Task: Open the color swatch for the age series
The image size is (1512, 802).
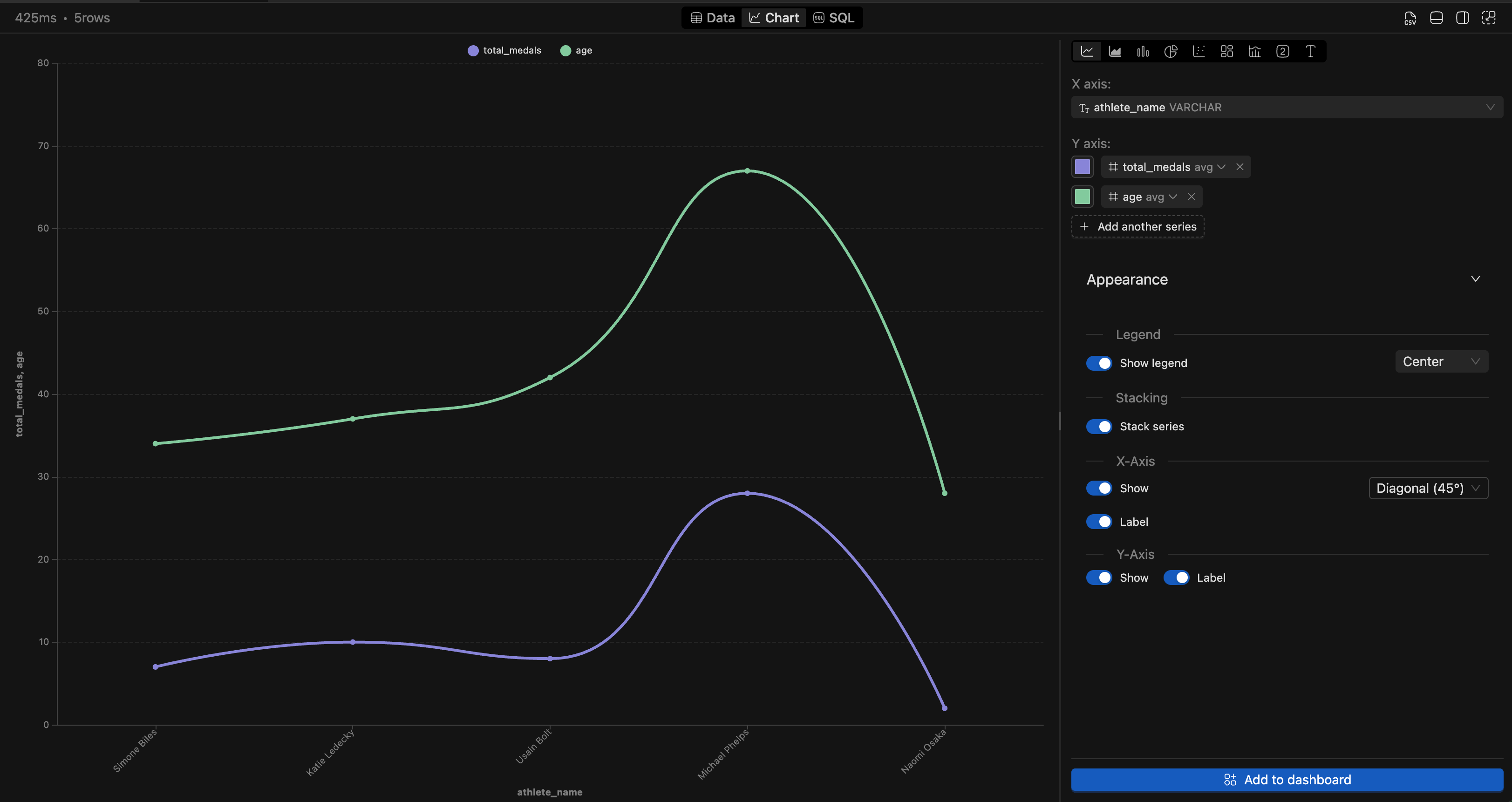Action: tap(1083, 196)
